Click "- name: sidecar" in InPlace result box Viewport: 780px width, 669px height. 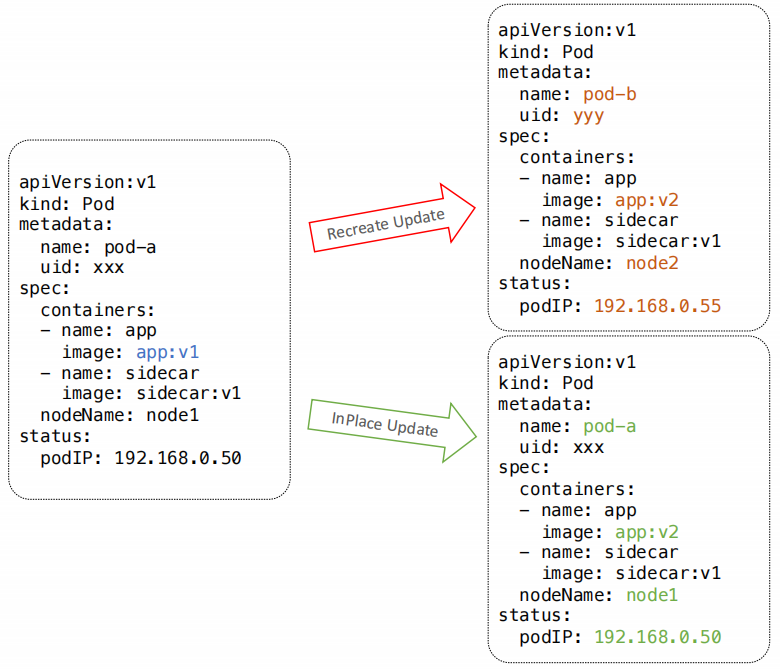click(599, 553)
